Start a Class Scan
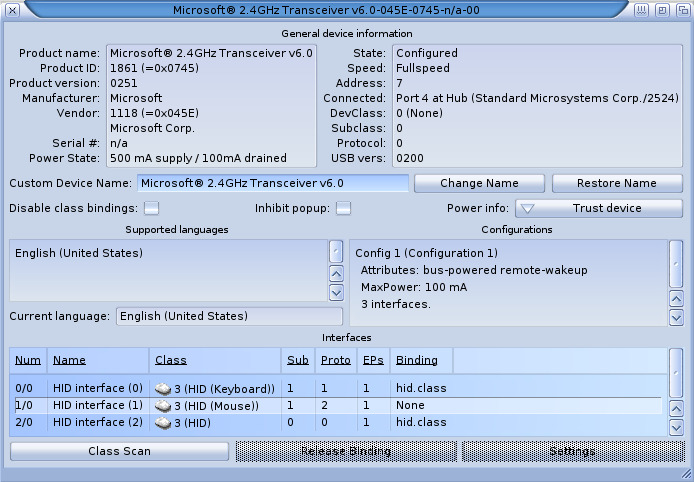694x482 pixels. [120, 451]
